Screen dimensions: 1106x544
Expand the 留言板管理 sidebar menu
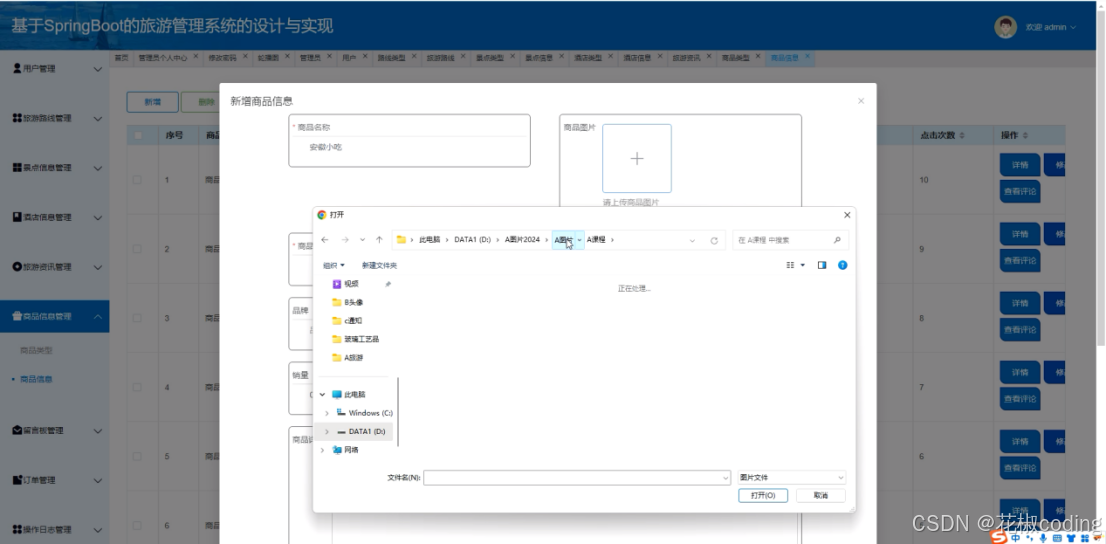(54, 430)
